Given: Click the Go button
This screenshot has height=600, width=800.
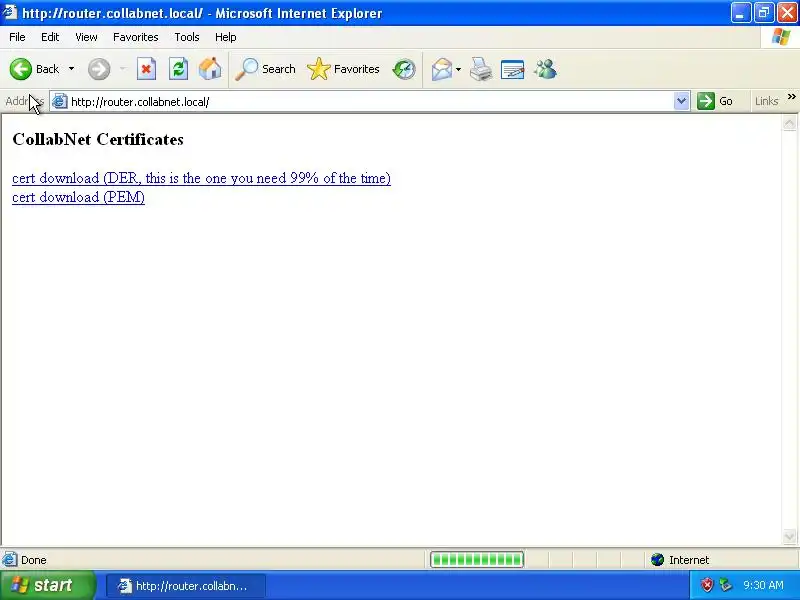Looking at the screenshot, I should pyautogui.click(x=715, y=101).
